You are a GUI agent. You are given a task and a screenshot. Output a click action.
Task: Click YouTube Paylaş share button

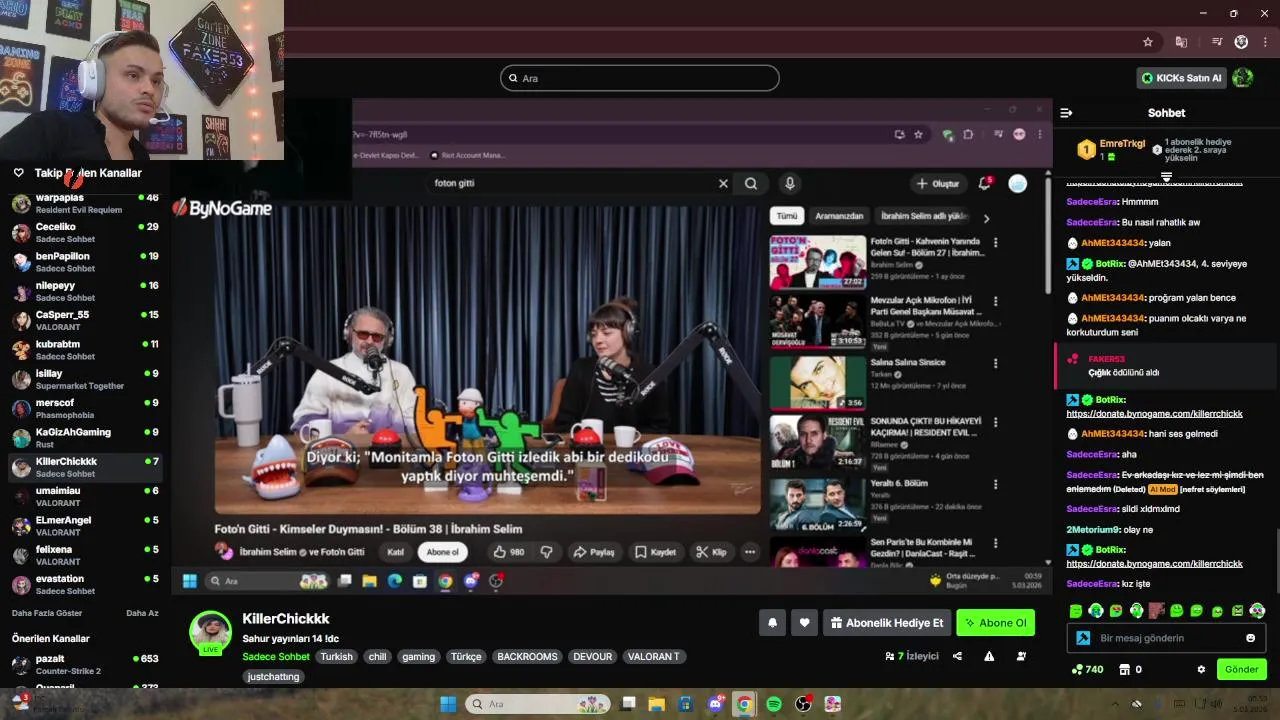tap(593, 552)
